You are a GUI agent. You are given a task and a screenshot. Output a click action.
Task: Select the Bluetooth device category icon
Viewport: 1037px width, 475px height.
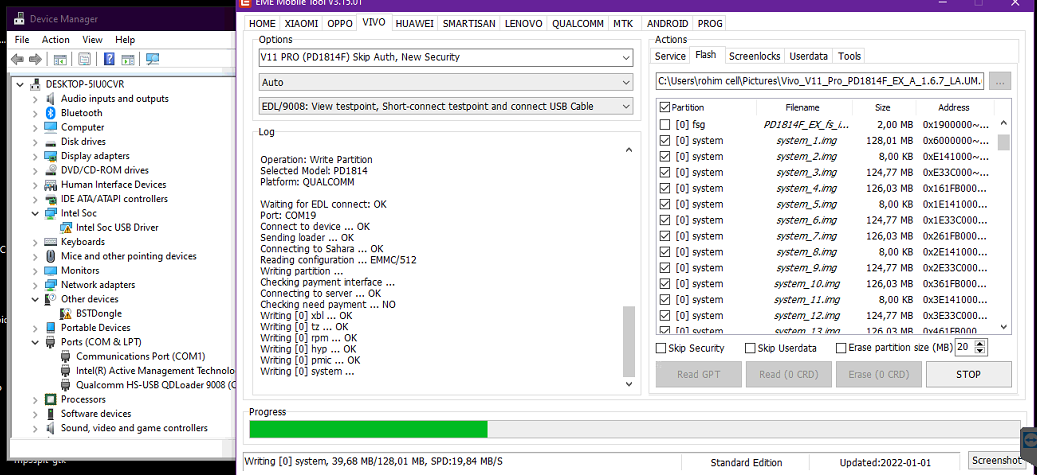coord(51,113)
